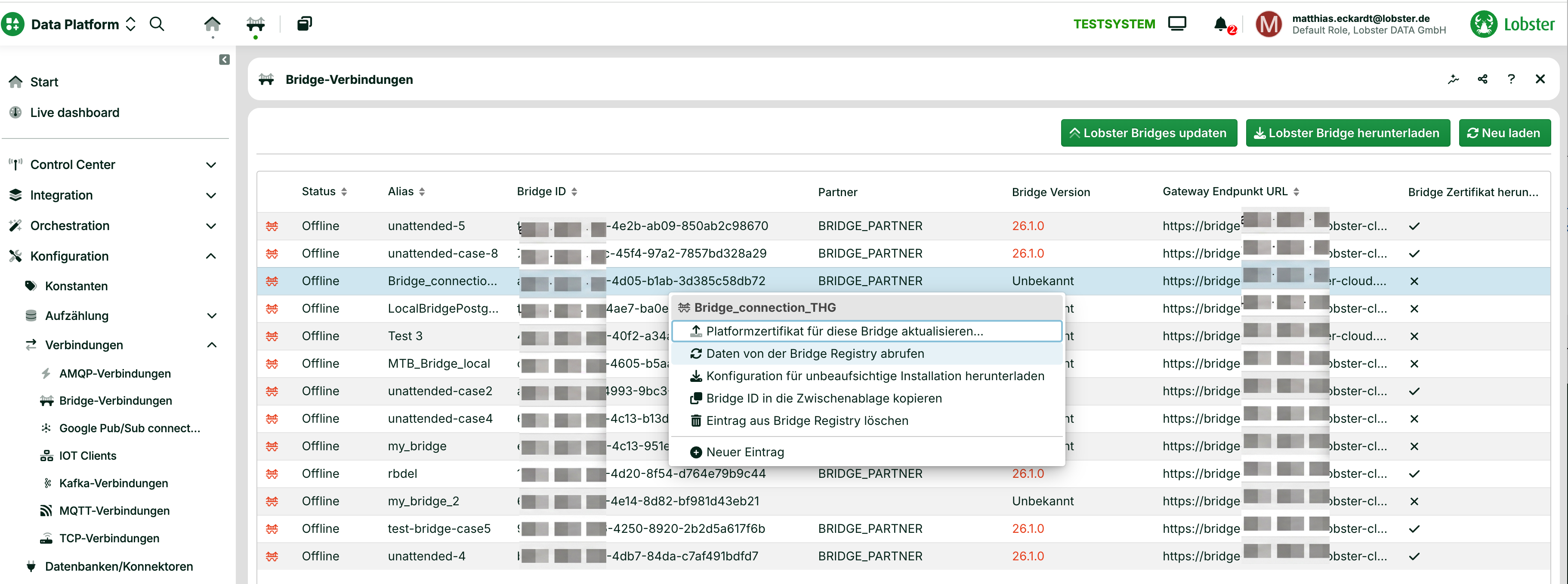Viewport: 1568px width, 584px height.
Task: Collapse the left sidebar with the arrow icon
Action: pos(225,60)
